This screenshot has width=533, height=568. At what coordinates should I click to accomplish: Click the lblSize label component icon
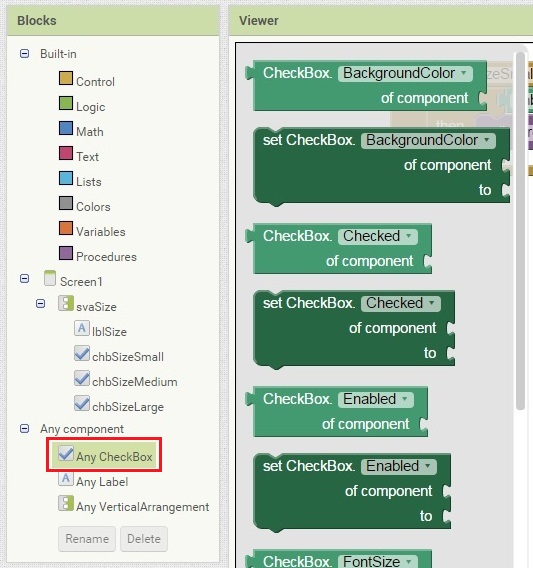[x=82, y=328]
